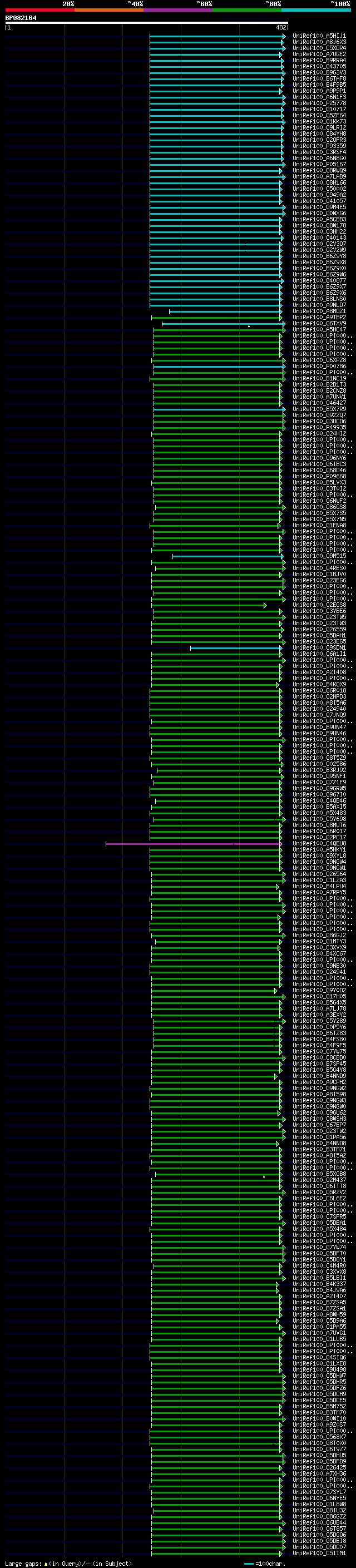Select the UniRef100_A5CBB3 label
Screen dimensions: 356x1568
[x=319, y=220]
